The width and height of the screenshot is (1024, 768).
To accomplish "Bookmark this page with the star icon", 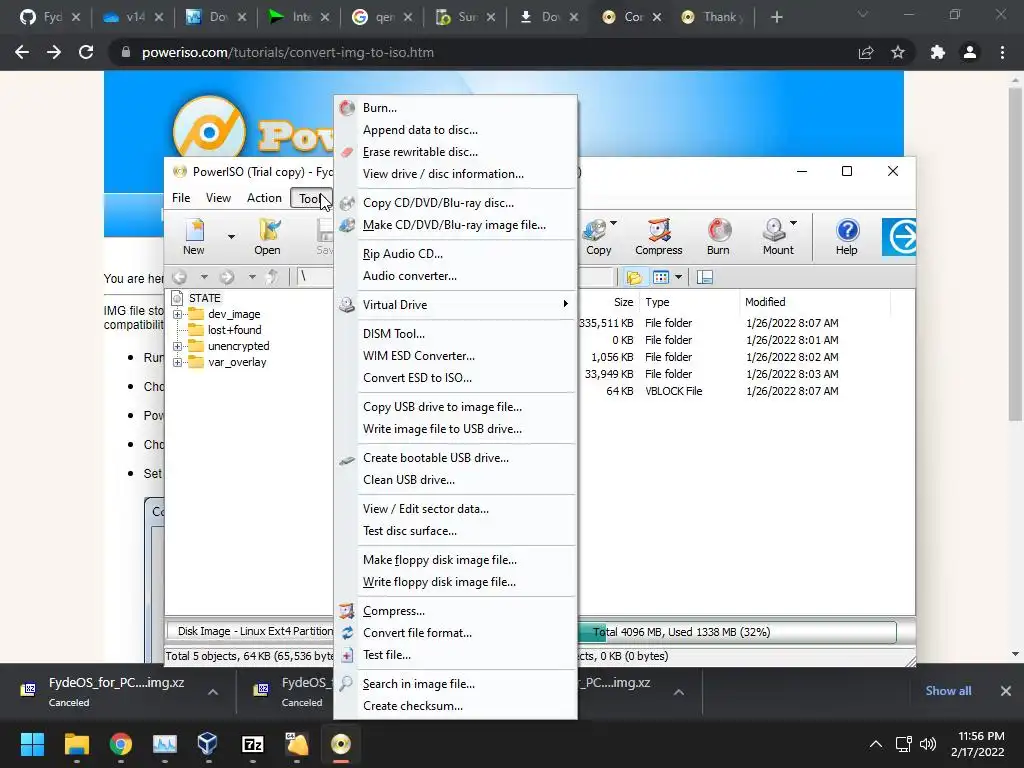I will [898, 52].
